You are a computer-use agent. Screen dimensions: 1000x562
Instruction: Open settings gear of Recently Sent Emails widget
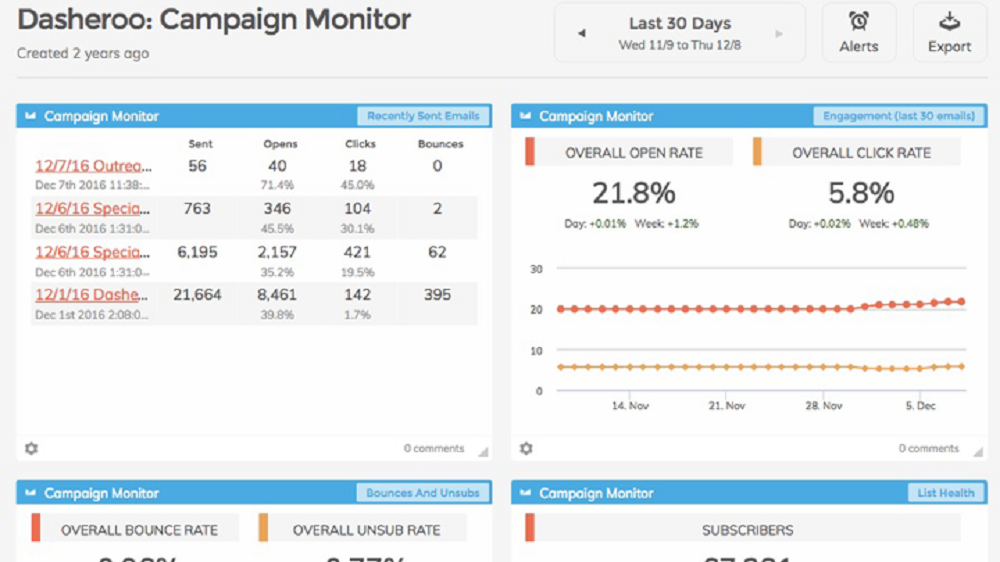click(31, 448)
